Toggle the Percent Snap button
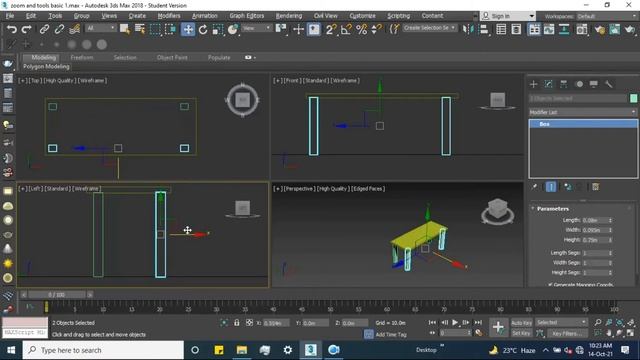640x360 pixels. (x=361, y=29)
